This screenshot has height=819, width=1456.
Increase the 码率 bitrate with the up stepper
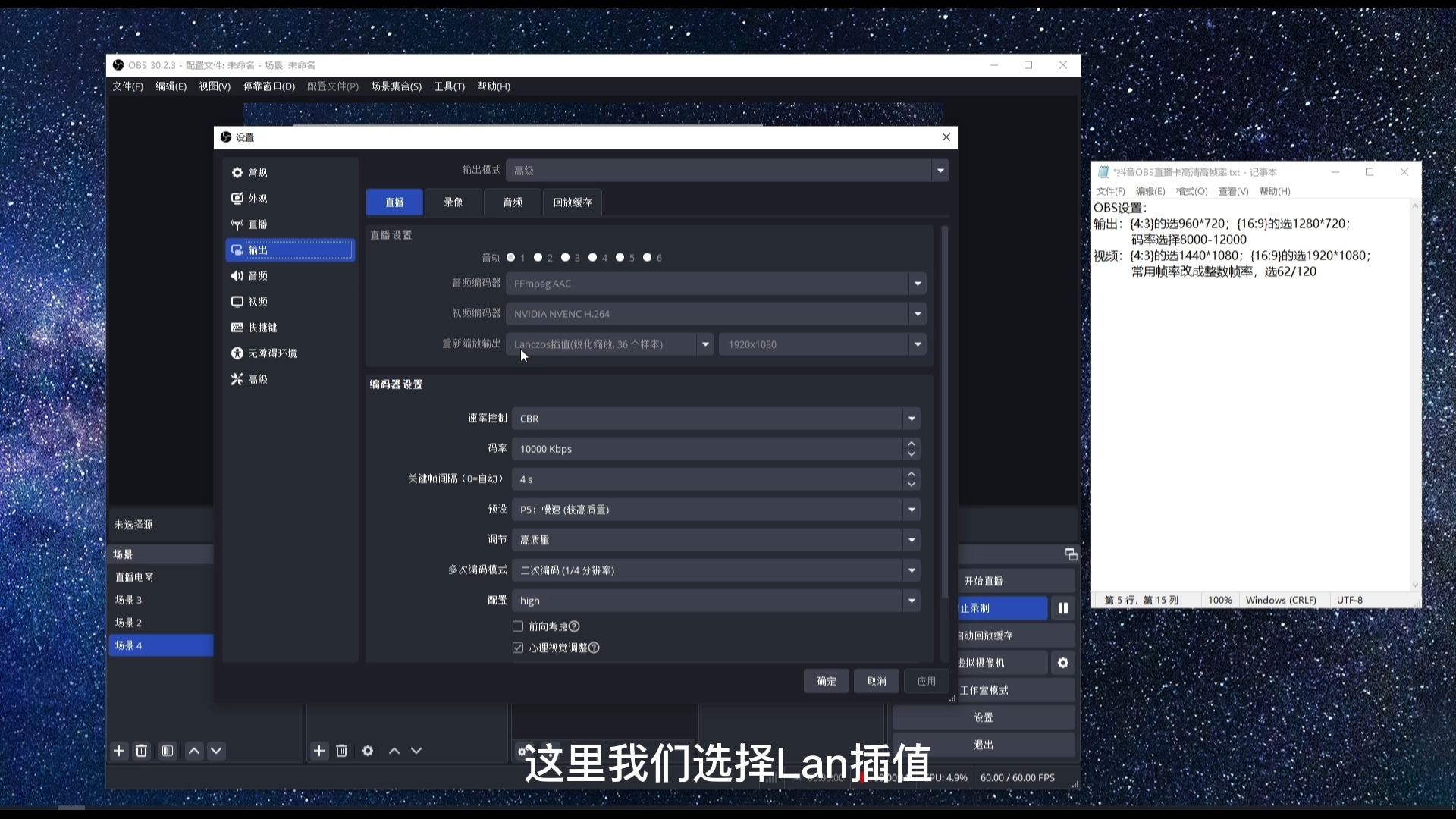912,444
